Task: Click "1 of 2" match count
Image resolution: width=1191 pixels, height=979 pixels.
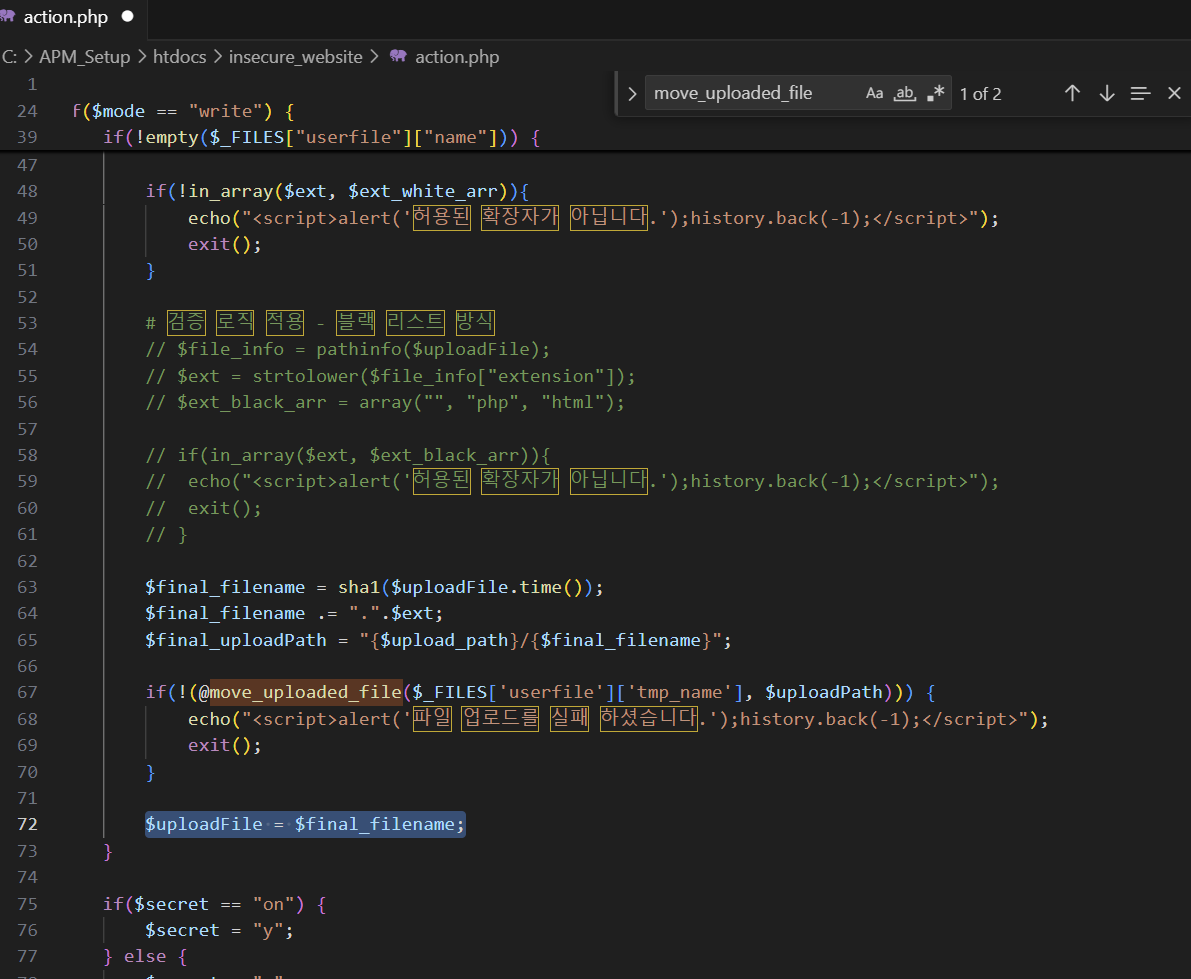Action: [x=980, y=94]
